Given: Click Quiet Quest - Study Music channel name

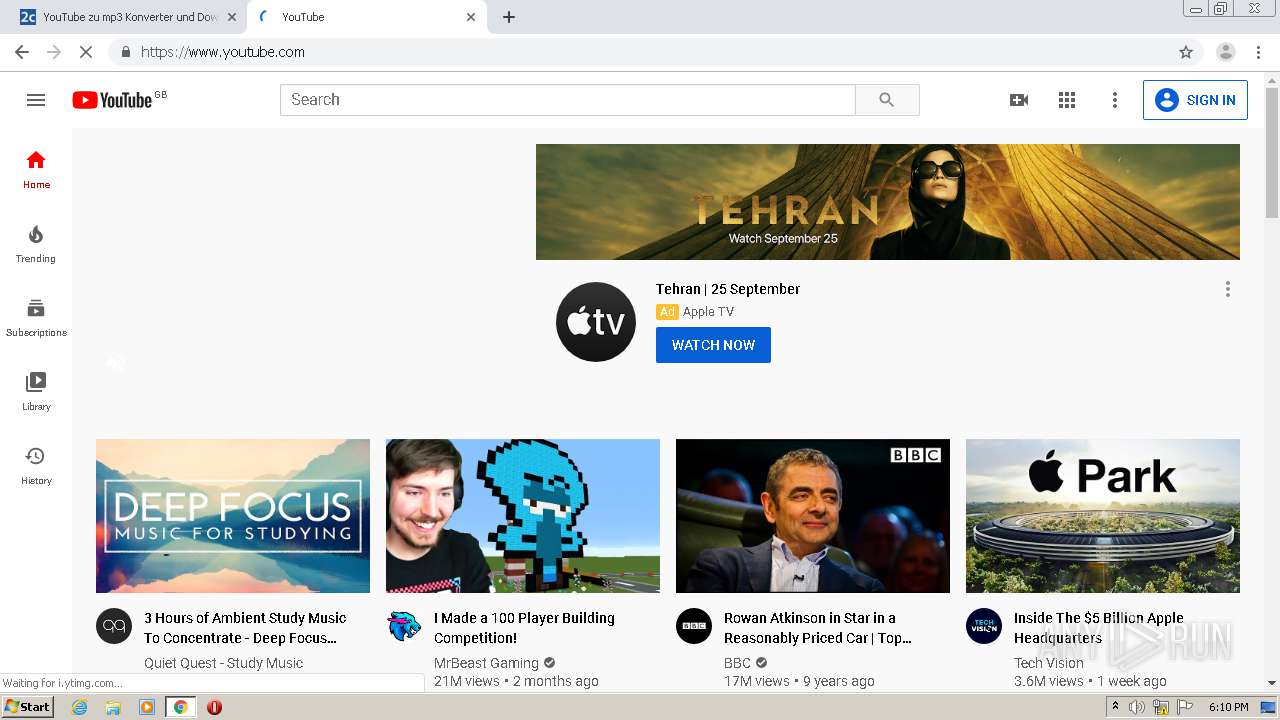Looking at the screenshot, I should (223, 663).
